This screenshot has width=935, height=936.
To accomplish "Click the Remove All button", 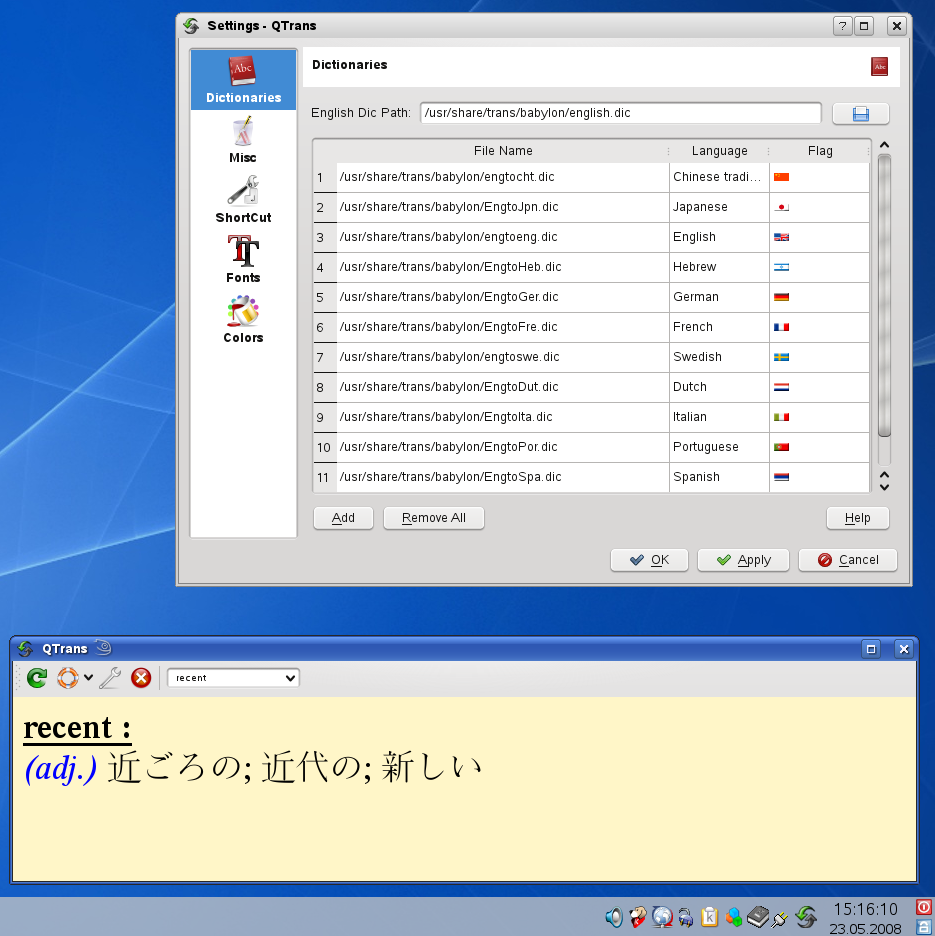I will click(x=433, y=518).
